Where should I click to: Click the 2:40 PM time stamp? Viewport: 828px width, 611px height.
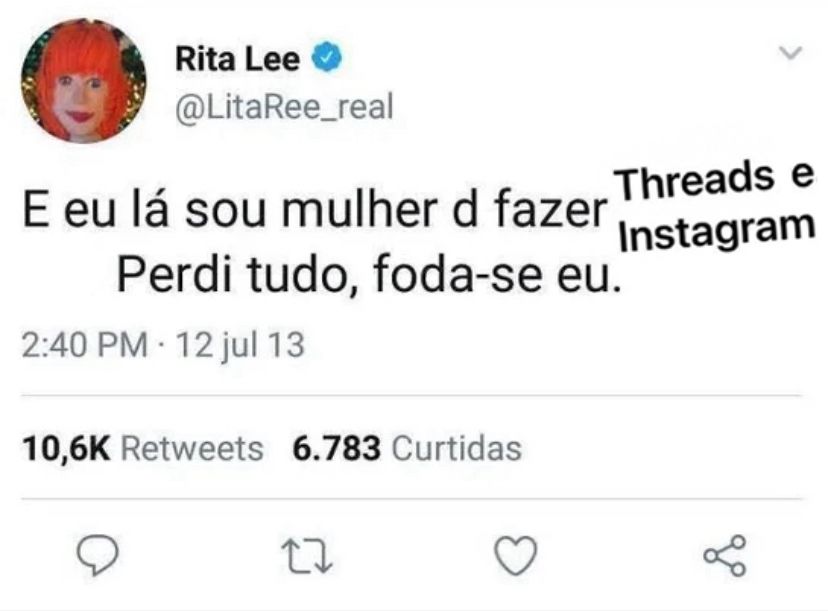pos(84,345)
